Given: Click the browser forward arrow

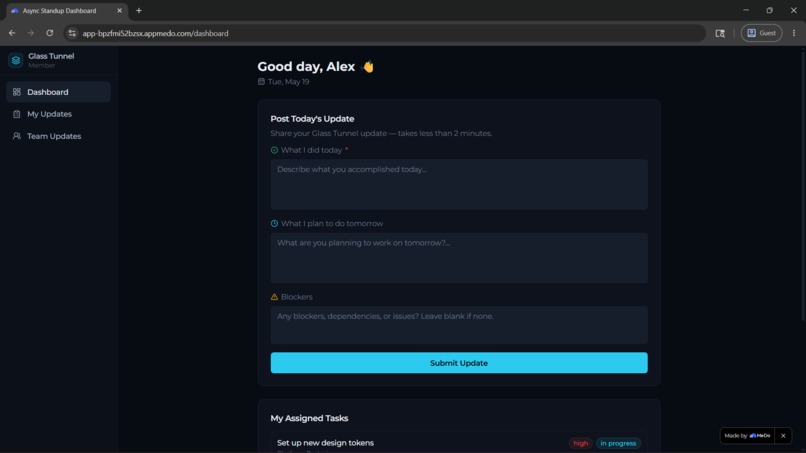Looking at the screenshot, I should click(31, 33).
